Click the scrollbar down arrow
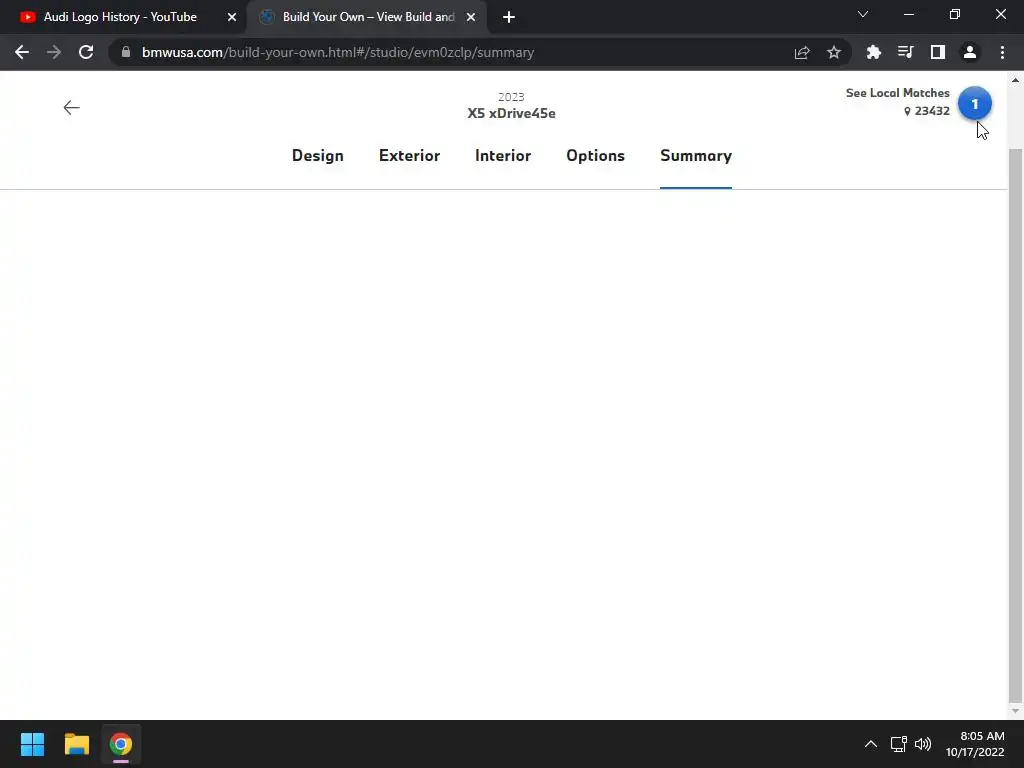Viewport: 1024px width, 768px height. (1015, 711)
